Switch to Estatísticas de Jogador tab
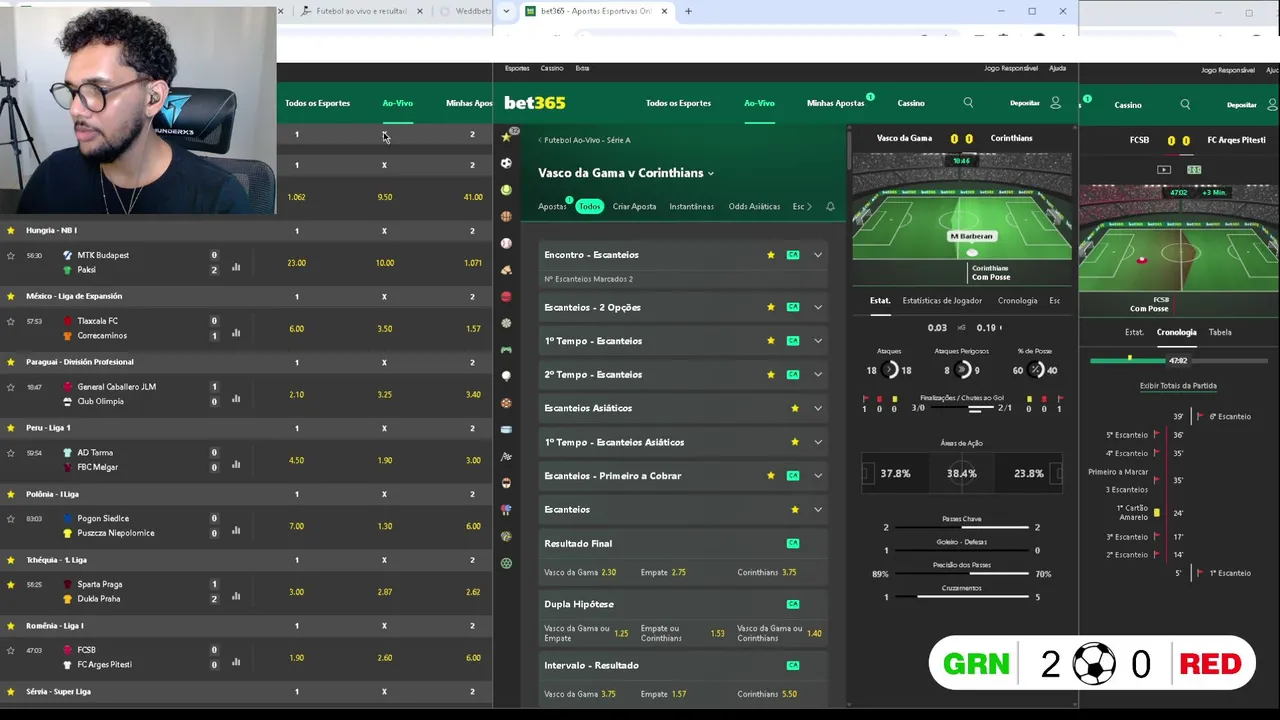Screen dimensions: 1280x720 click(x=942, y=300)
